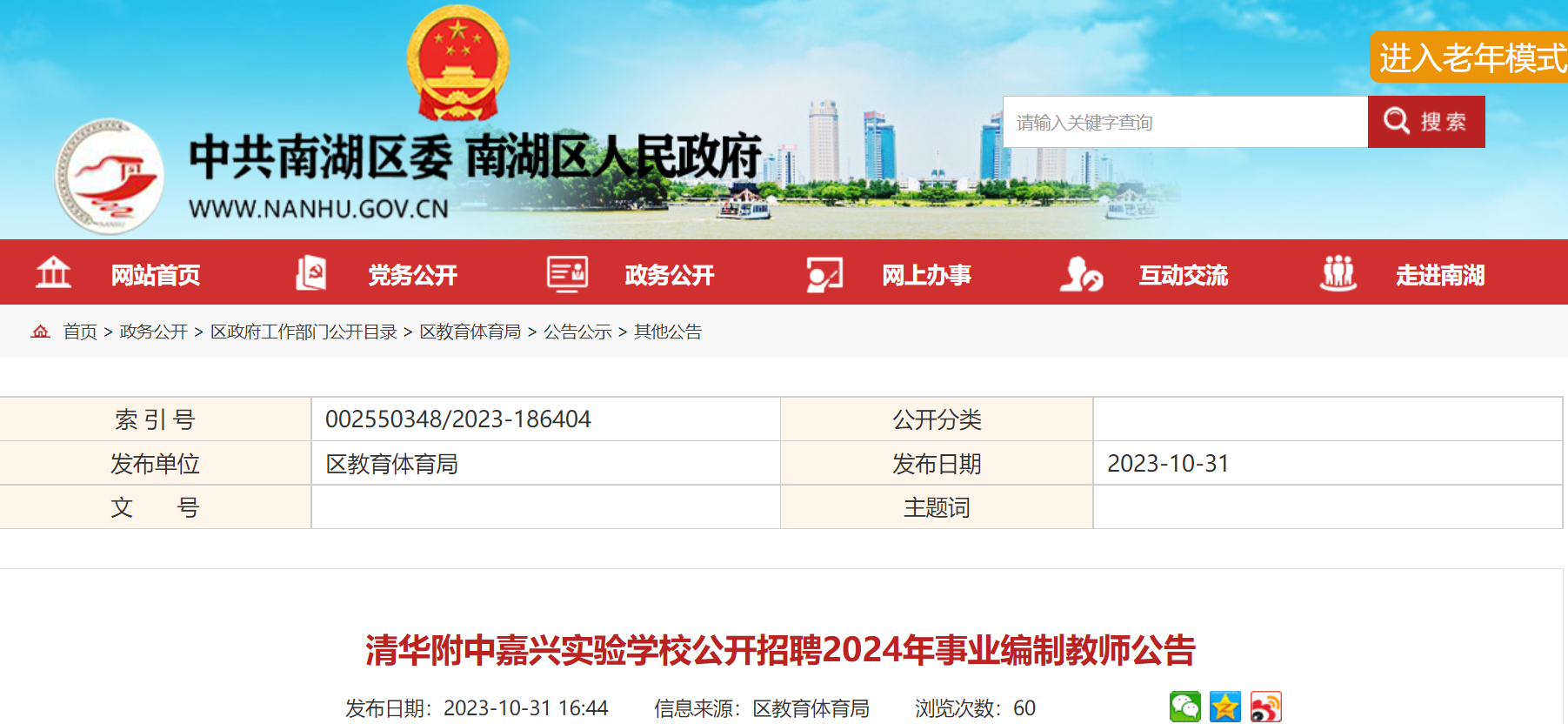The image size is (1568, 724).
Task: Open the 政务公开 navigation menu
Action: click(x=669, y=275)
